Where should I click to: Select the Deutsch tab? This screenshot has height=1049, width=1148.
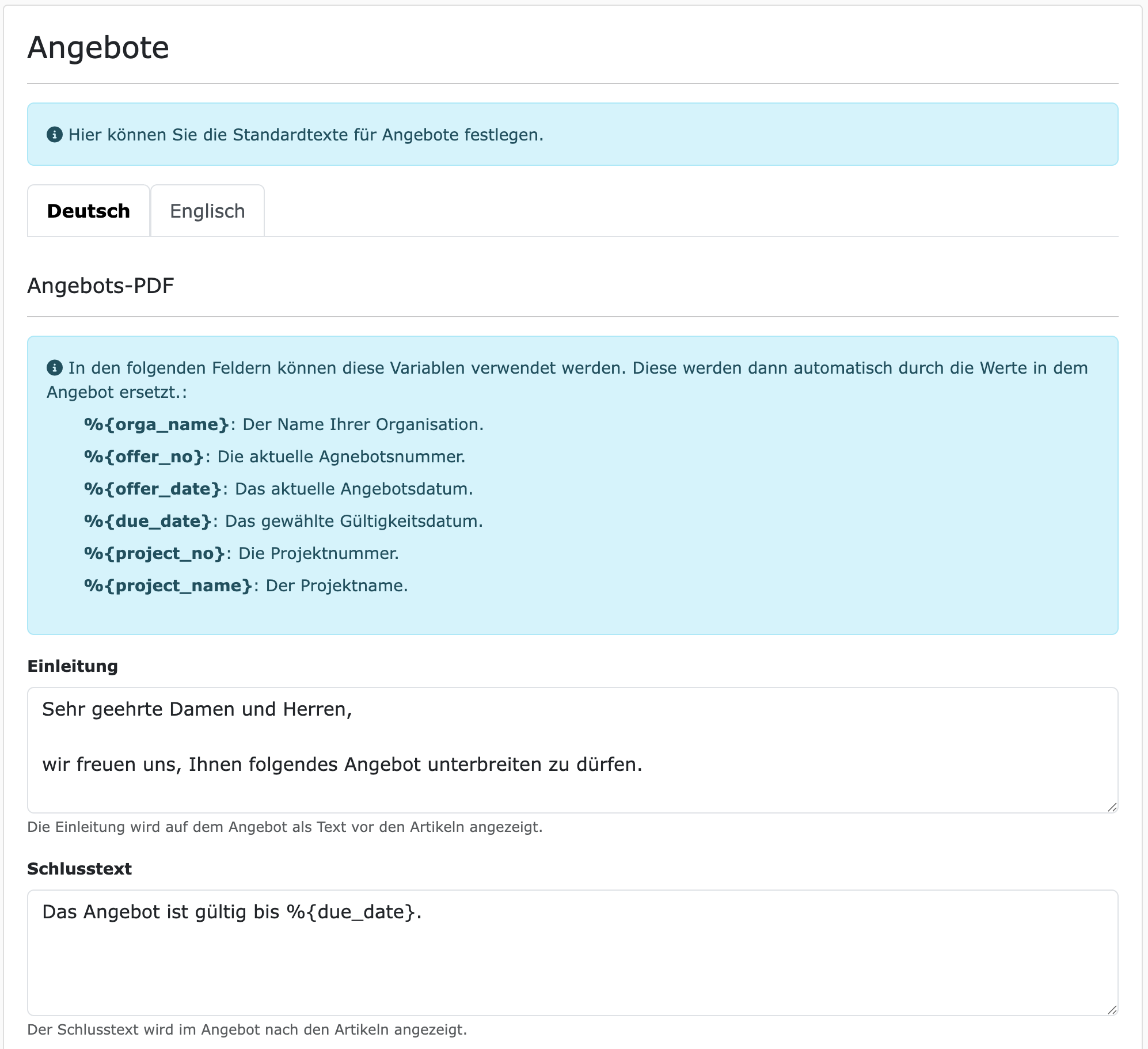coord(89,211)
